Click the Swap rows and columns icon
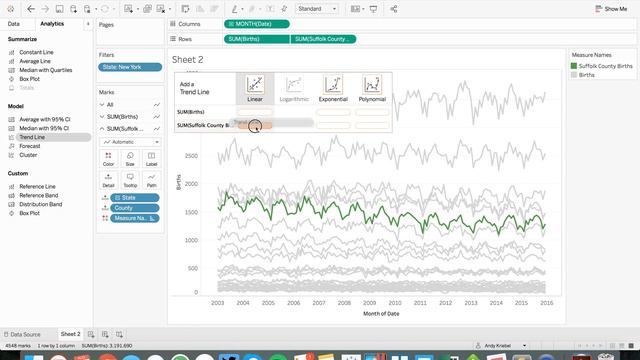This screenshot has height=360, width=640. point(185,9)
